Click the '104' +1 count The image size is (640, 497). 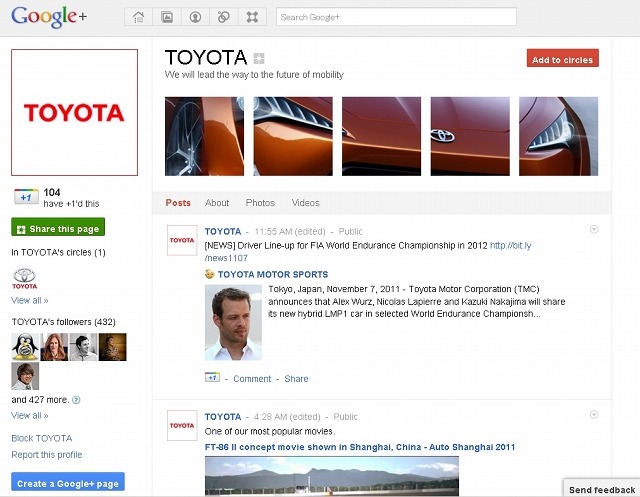click(x=52, y=192)
